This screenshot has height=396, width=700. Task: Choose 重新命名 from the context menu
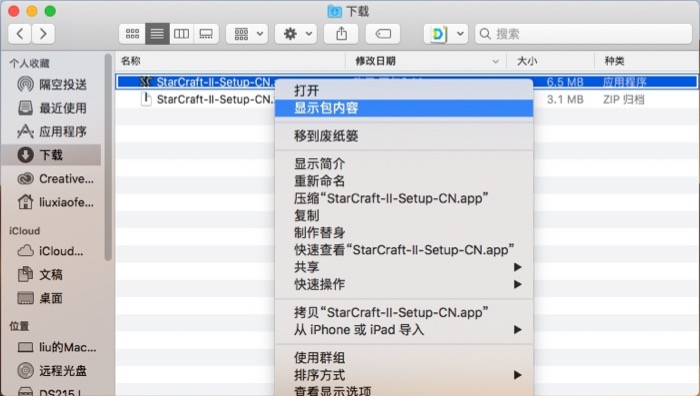coord(404,181)
